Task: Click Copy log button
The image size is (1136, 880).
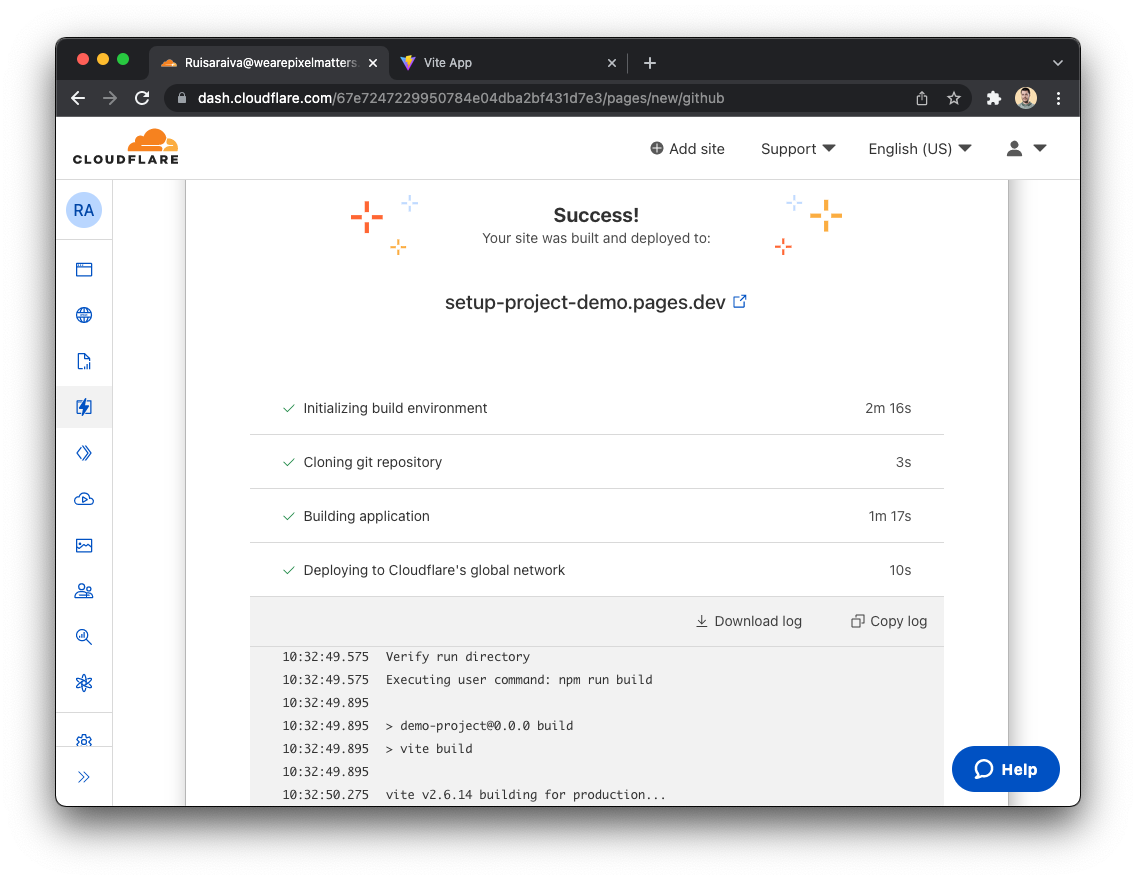Action: click(889, 621)
